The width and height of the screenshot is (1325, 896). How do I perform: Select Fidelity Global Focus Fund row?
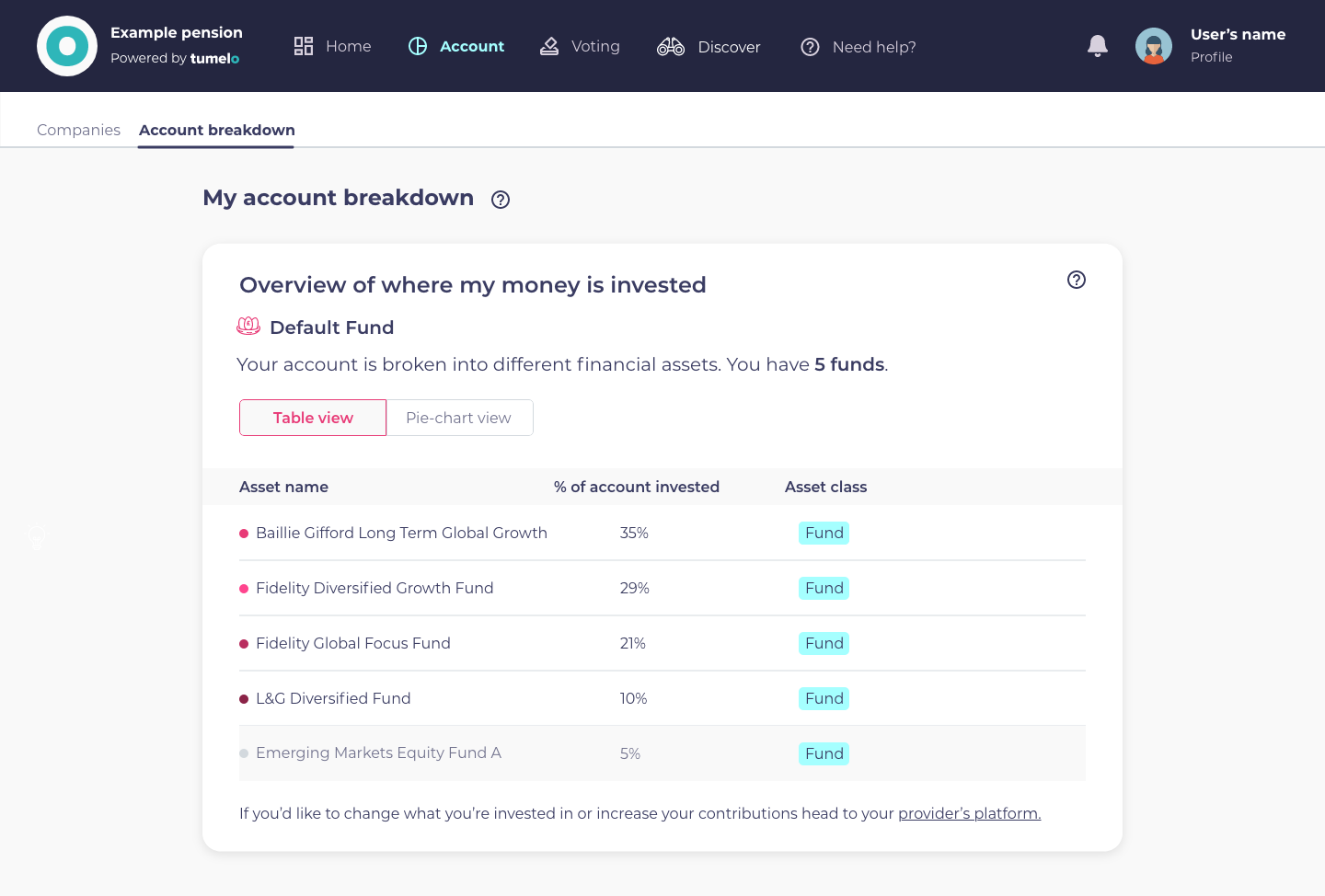[662, 643]
